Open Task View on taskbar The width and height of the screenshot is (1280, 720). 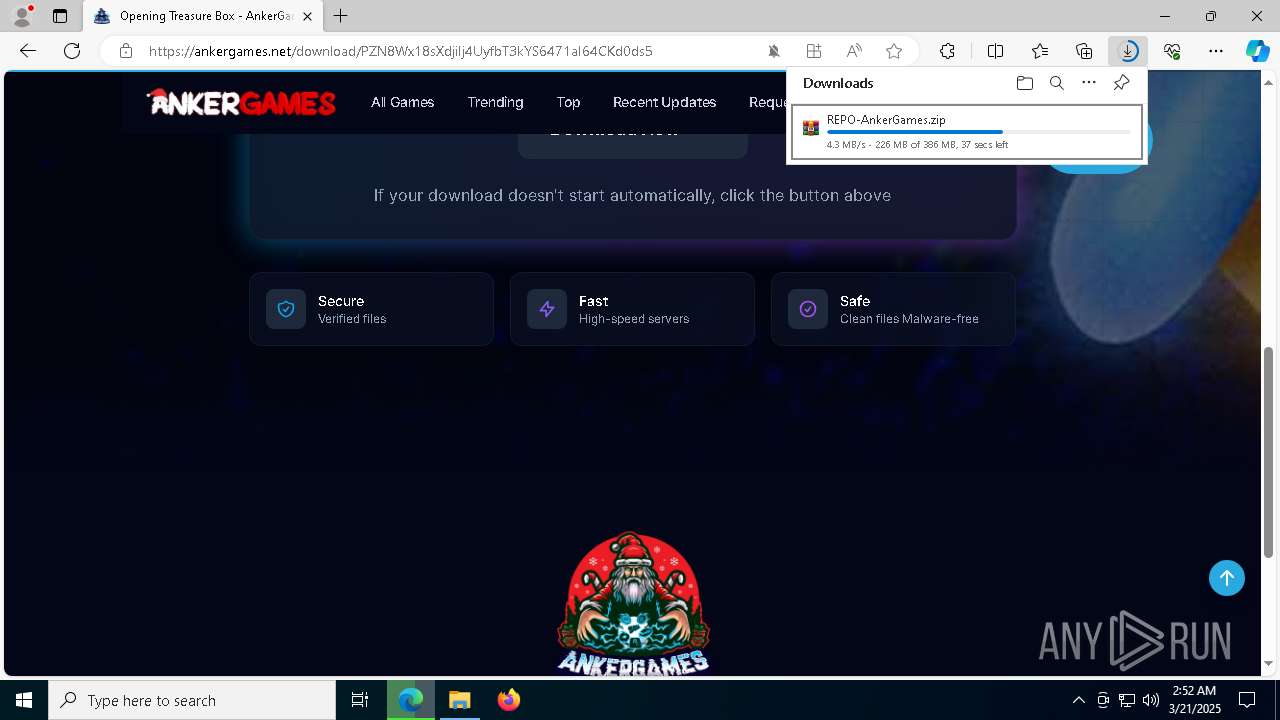coord(360,700)
